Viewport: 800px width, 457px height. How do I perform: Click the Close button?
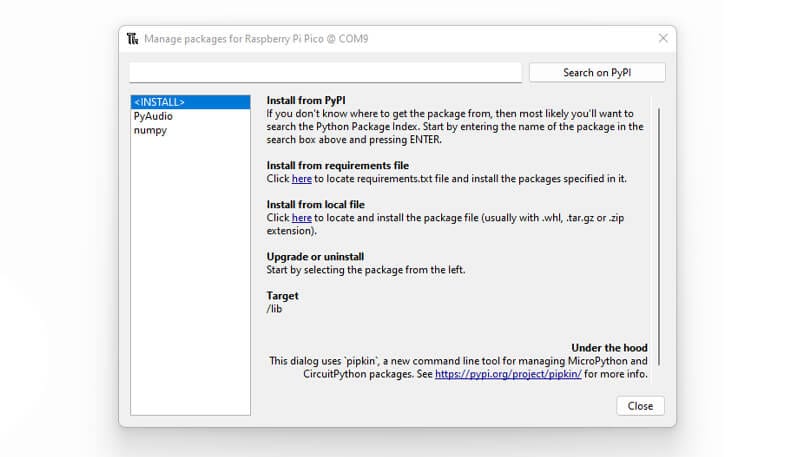click(640, 406)
